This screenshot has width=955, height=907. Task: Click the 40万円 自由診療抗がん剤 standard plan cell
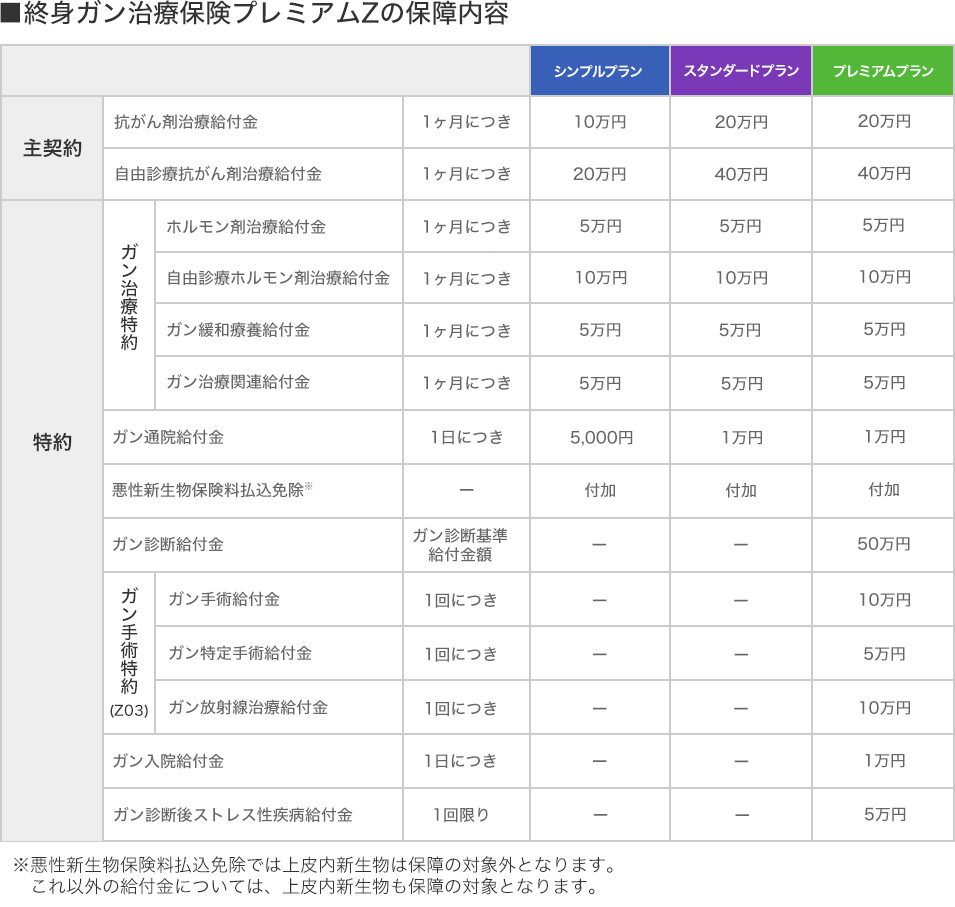click(x=741, y=174)
